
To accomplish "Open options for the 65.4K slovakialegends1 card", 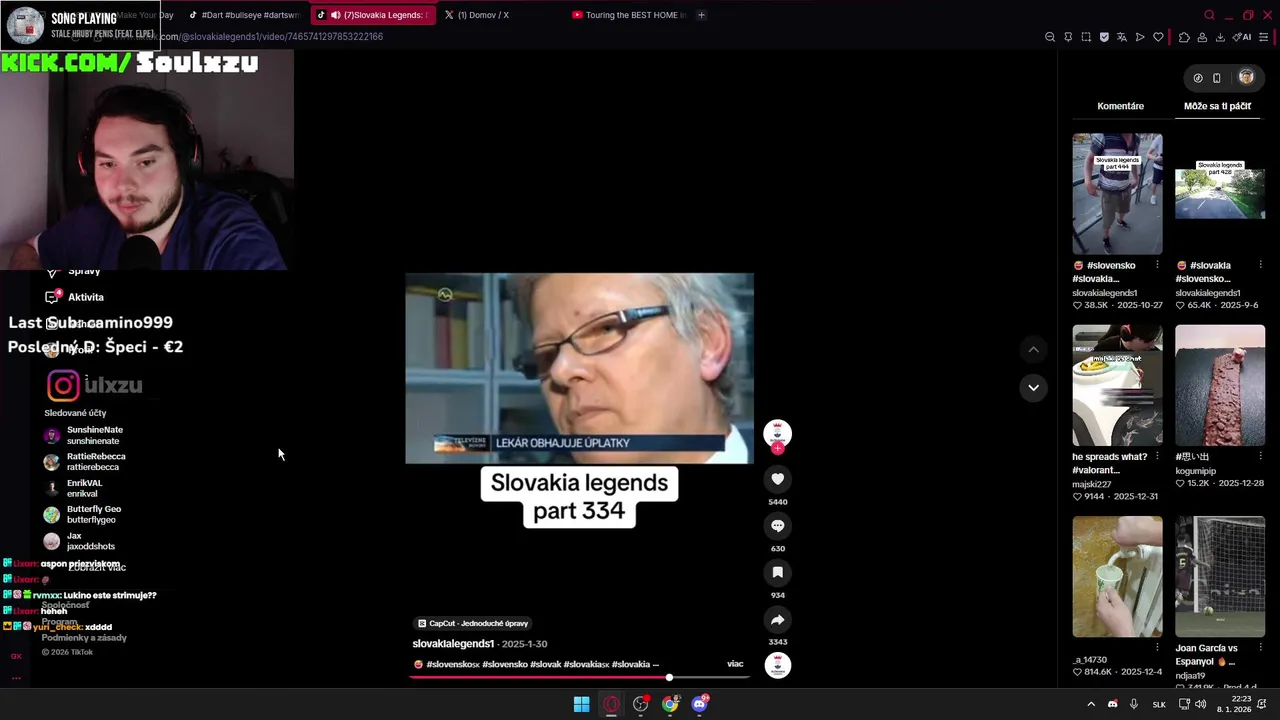I will (x=1260, y=265).
